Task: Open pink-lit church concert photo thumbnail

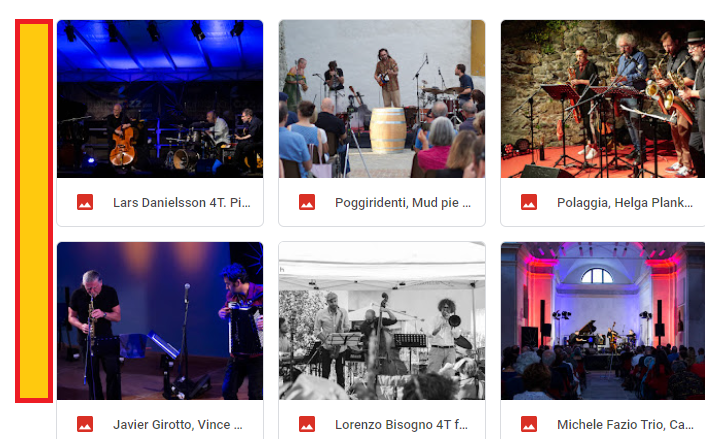Action: (603, 321)
